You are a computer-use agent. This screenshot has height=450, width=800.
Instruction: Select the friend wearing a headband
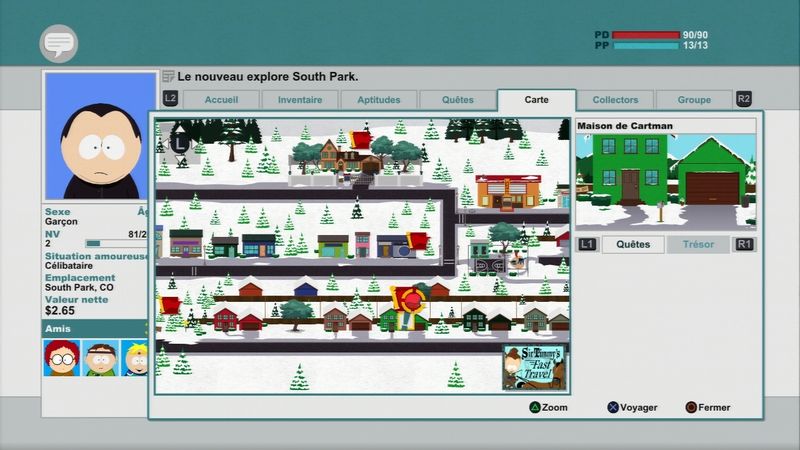pos(101,358)
